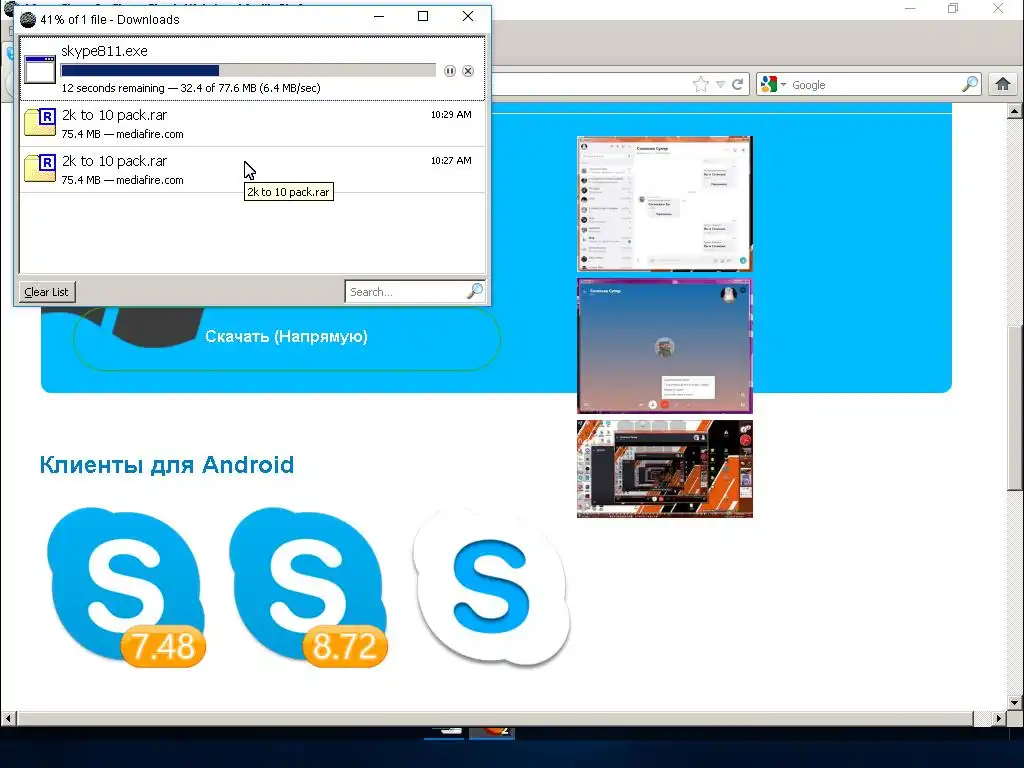Click the first taskbar window button
The width and height of the screenshot is (1024, 768).
coord(445,733)
